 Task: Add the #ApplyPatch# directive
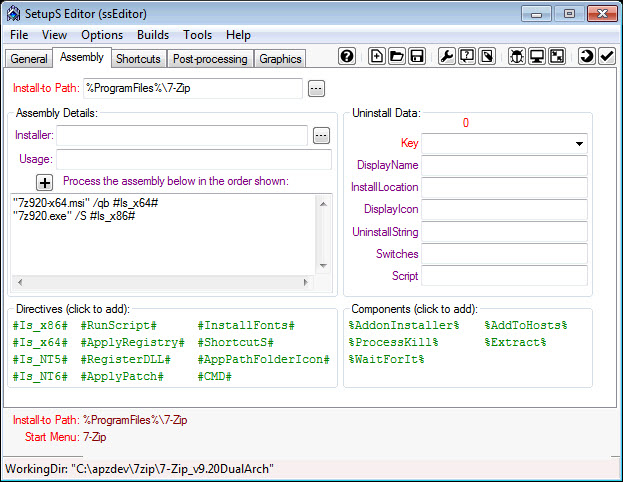pos(122,377)
